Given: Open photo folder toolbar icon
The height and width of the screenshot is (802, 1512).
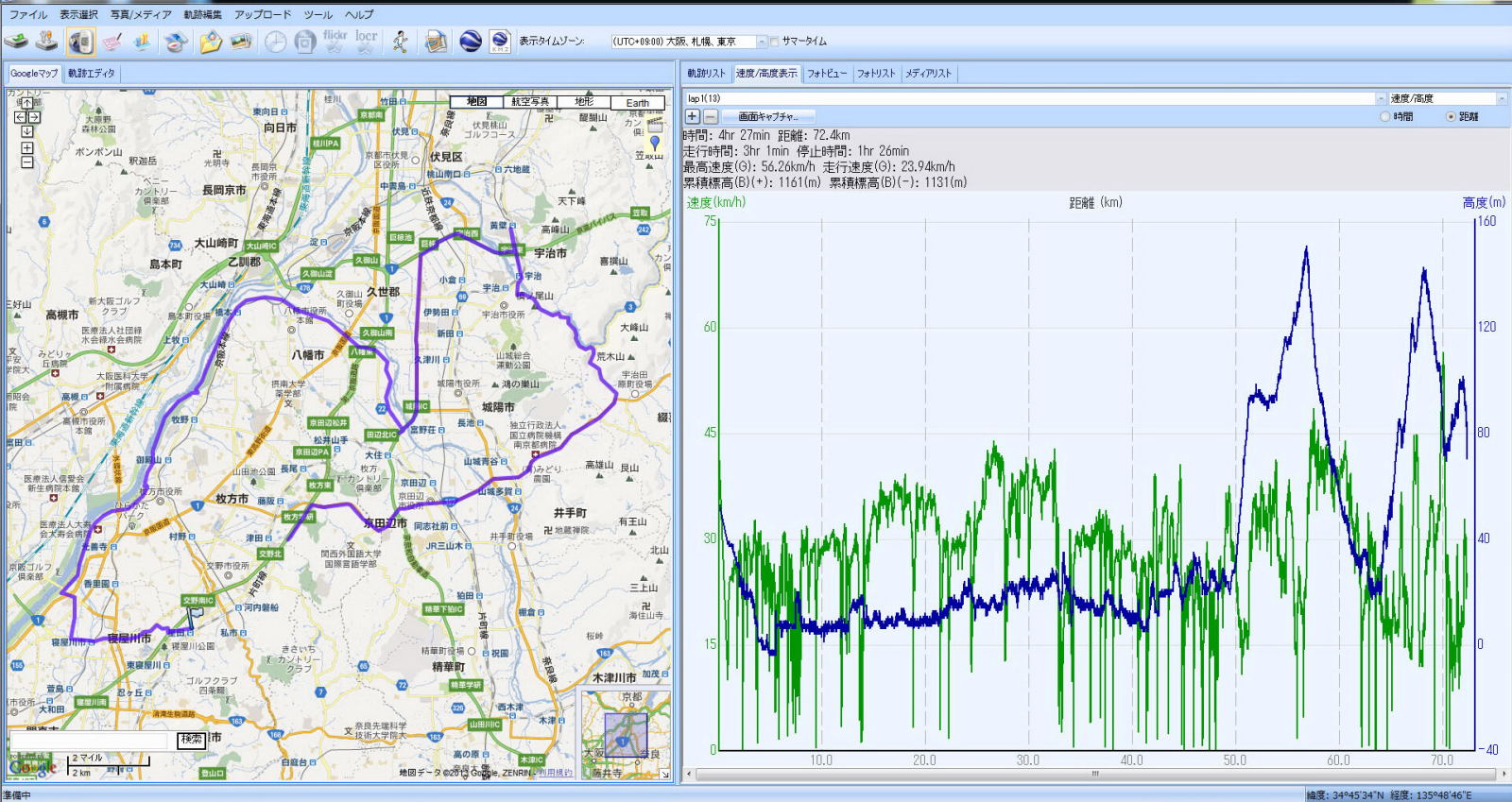Looking at the screenshot, I should coord(210,41).
